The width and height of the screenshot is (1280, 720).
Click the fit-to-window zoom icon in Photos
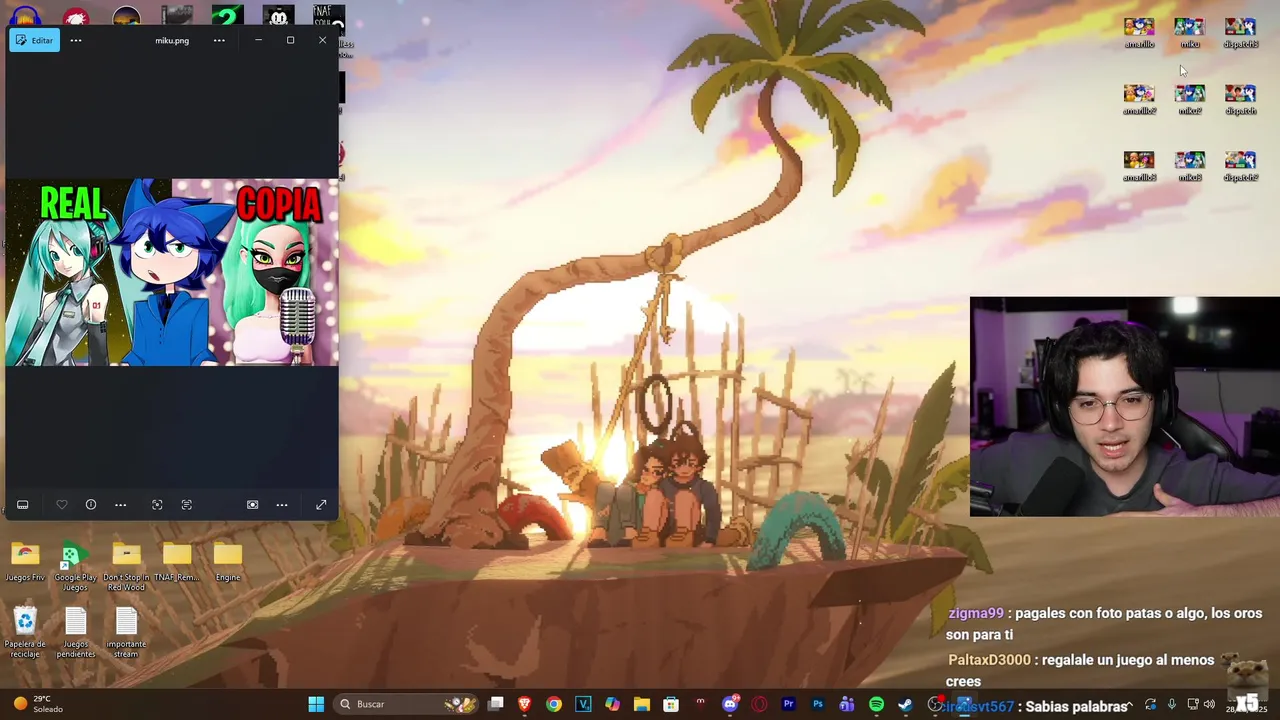(x=252, y=505)
